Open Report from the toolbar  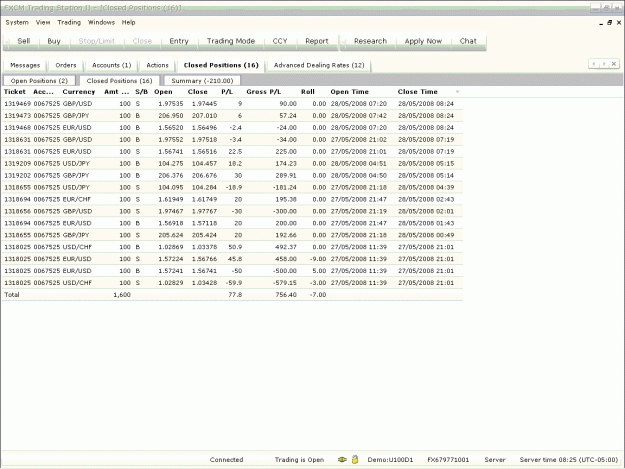click(316, 41)
